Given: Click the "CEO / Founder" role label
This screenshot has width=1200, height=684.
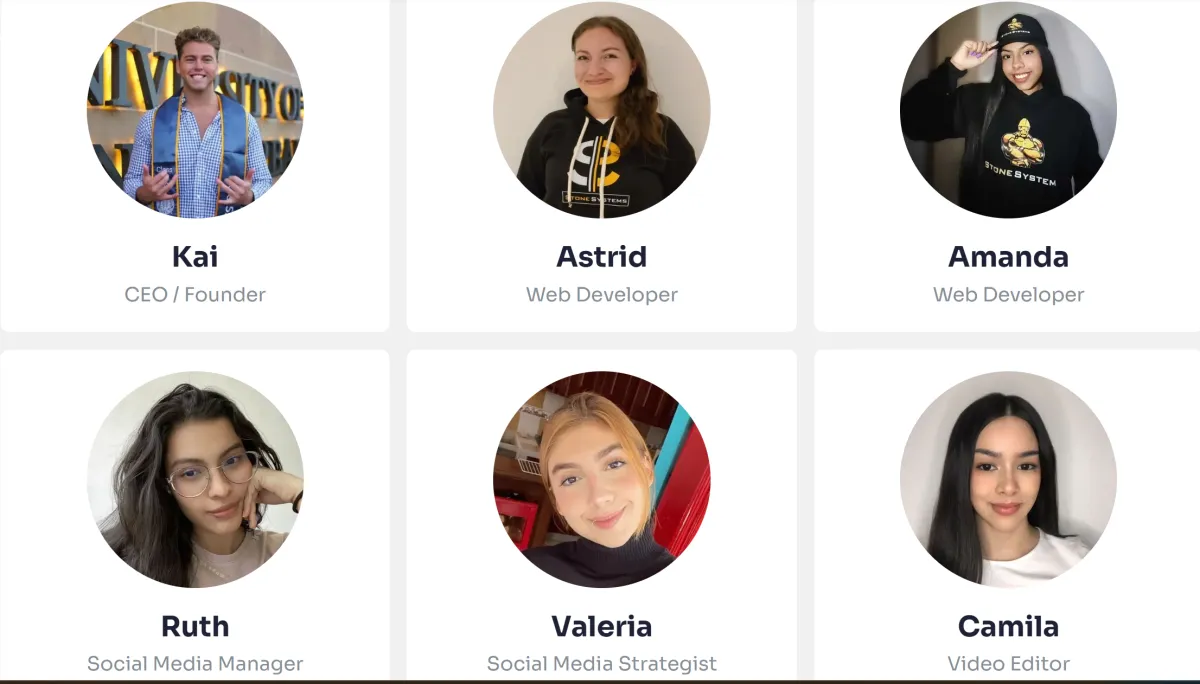Looking at the screenshot, I should coord(195,295).
